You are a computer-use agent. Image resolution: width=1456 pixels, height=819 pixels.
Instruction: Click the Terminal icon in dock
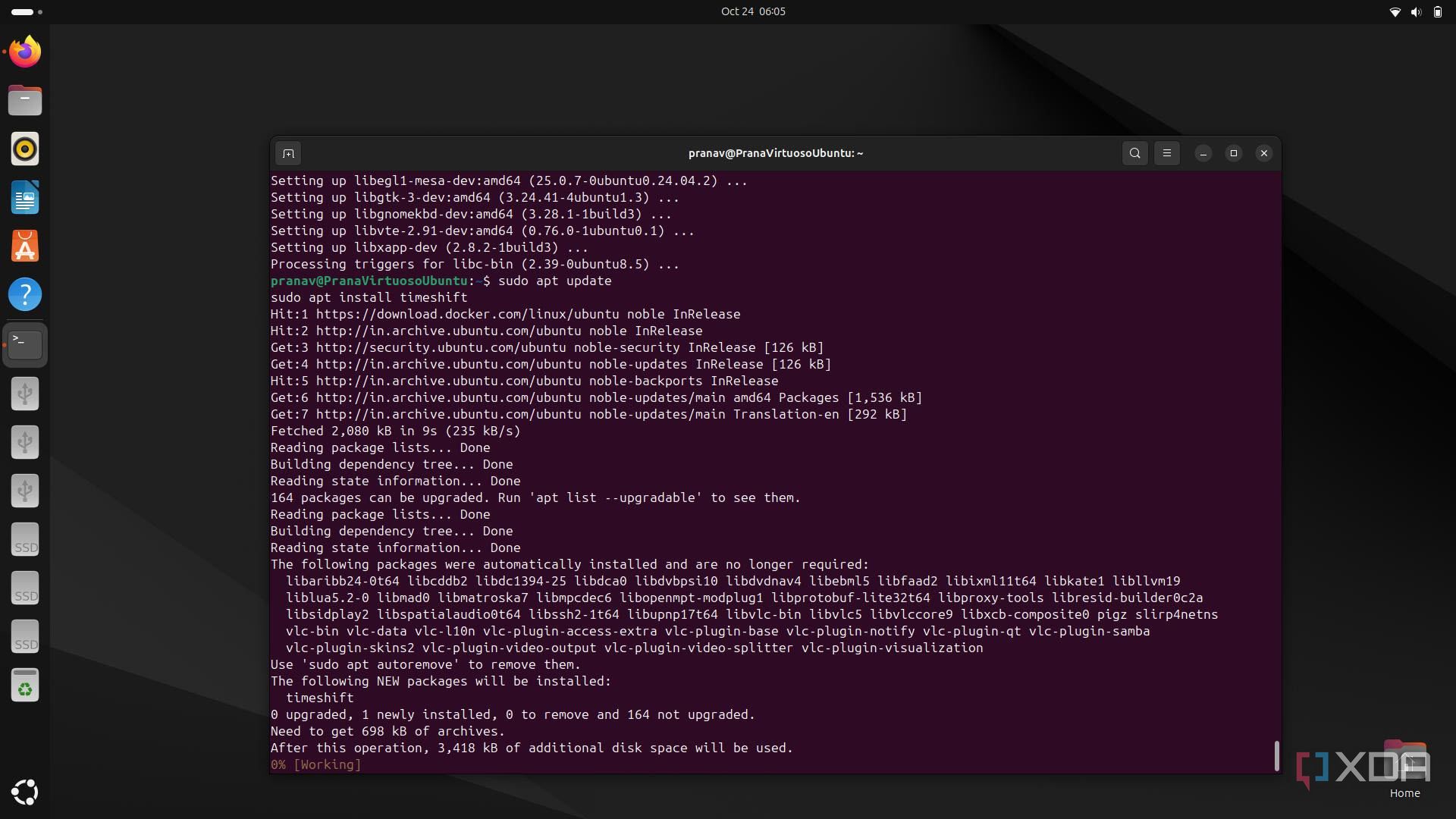pyautogui.click(x=25, y=344)
